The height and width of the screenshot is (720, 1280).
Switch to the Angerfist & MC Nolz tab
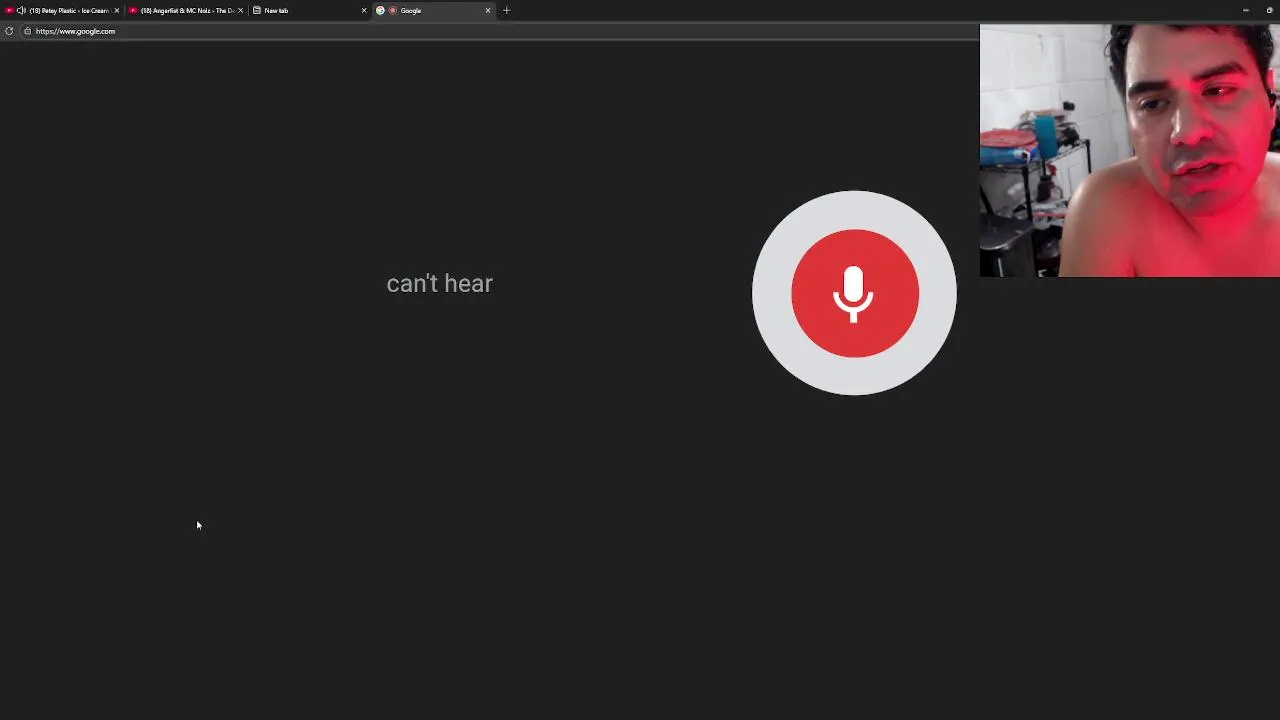[x=186, y=10]
